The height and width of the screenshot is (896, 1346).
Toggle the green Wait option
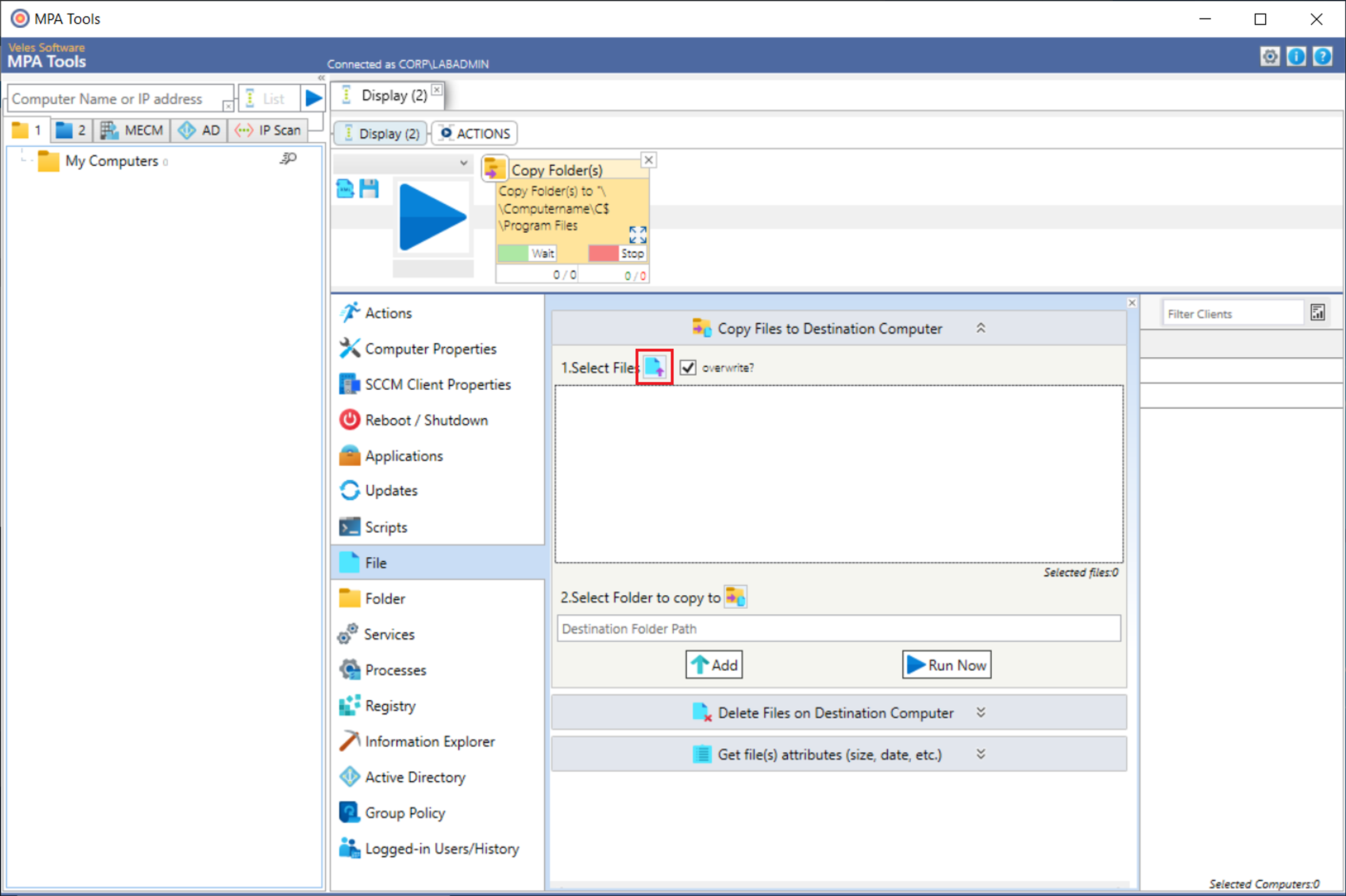point(526,253)
